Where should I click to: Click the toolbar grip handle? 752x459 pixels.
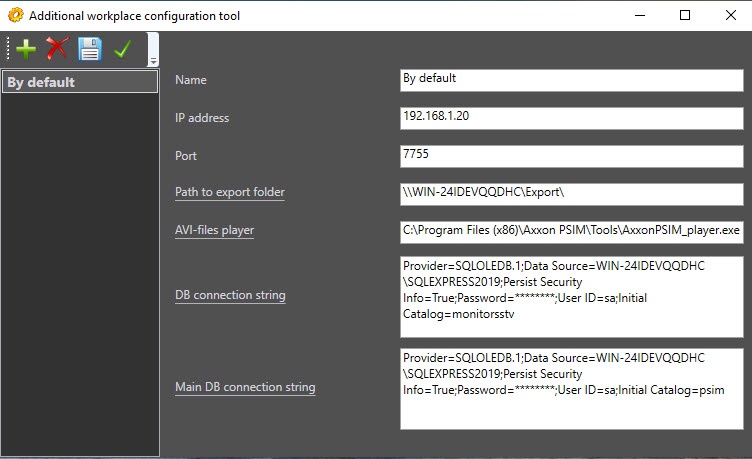tap(8, 49)
